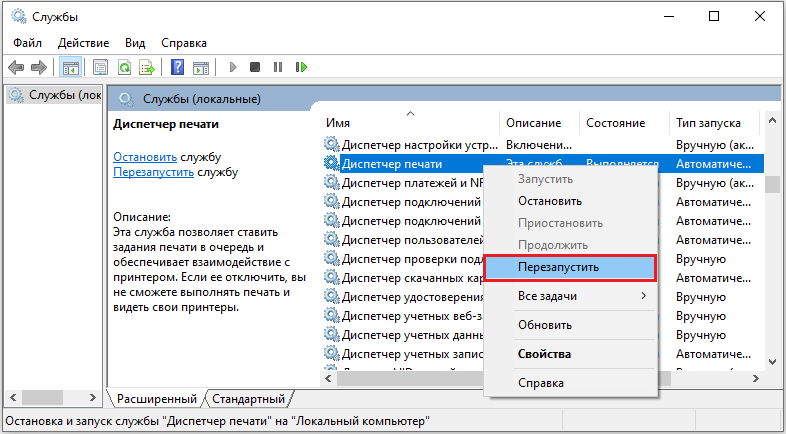Click the Back arrow toolbar icon
The width and height of the screenshot is (786, 434).
pos(16,67)
